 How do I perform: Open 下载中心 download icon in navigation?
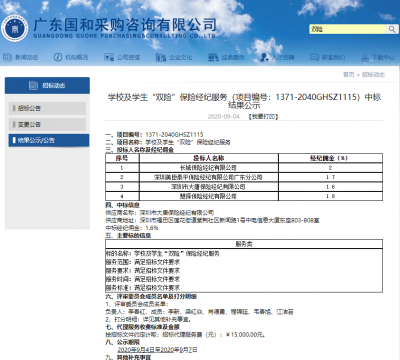point(365,58)
